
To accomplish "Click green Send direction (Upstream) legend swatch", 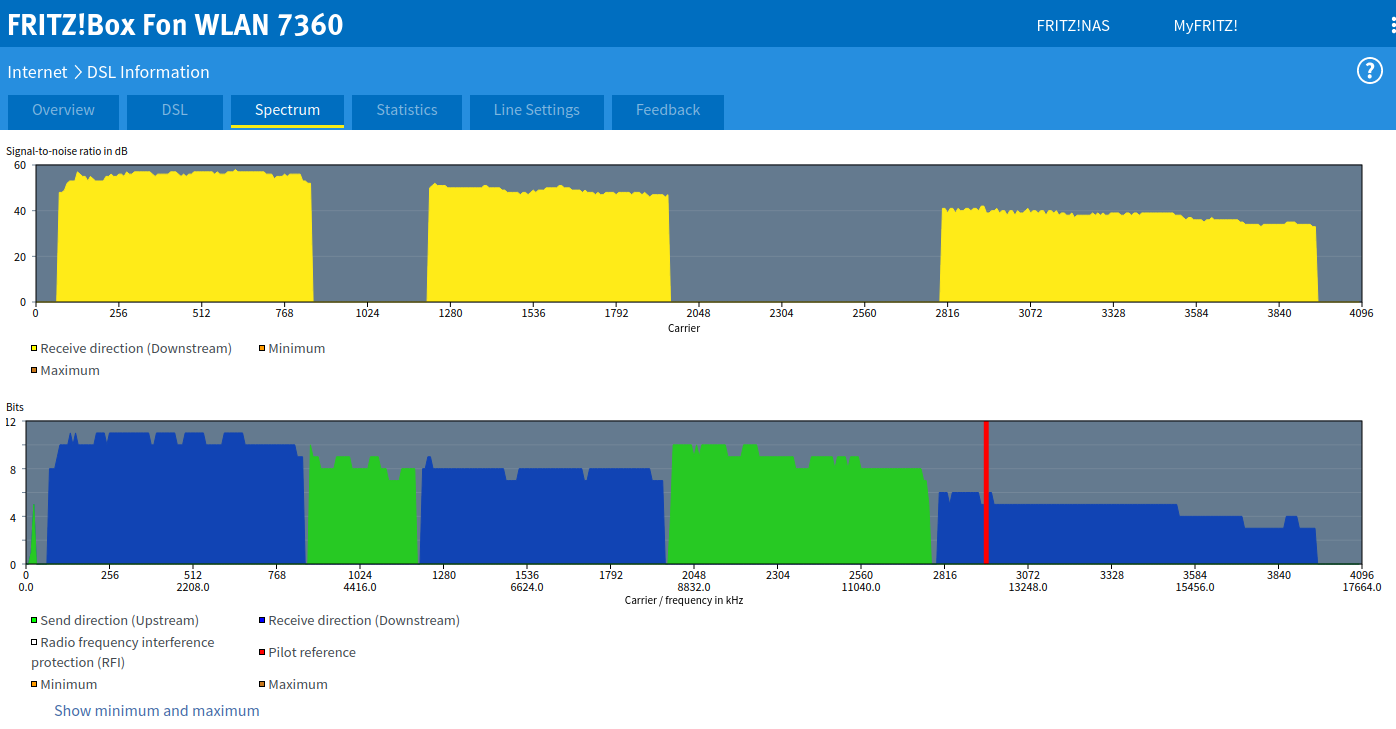I will tap(34, 621).
